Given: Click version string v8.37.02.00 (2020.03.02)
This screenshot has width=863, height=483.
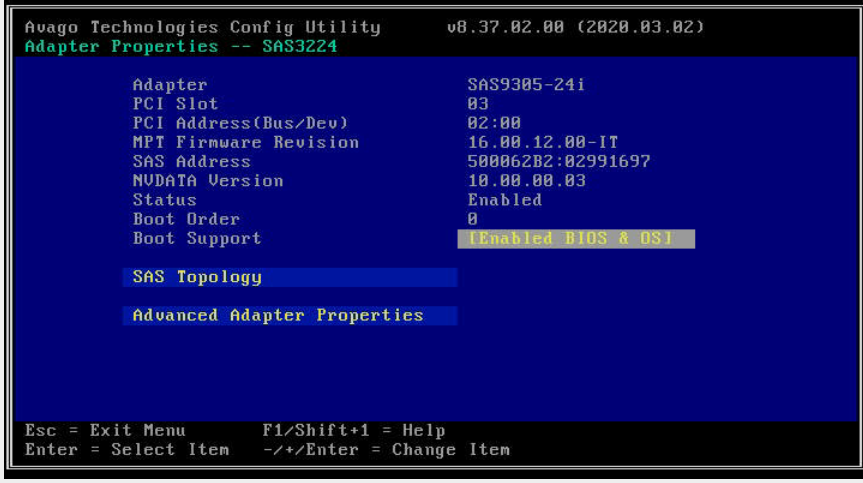Looking at the screenshot, I should click(x=575, y=27).
